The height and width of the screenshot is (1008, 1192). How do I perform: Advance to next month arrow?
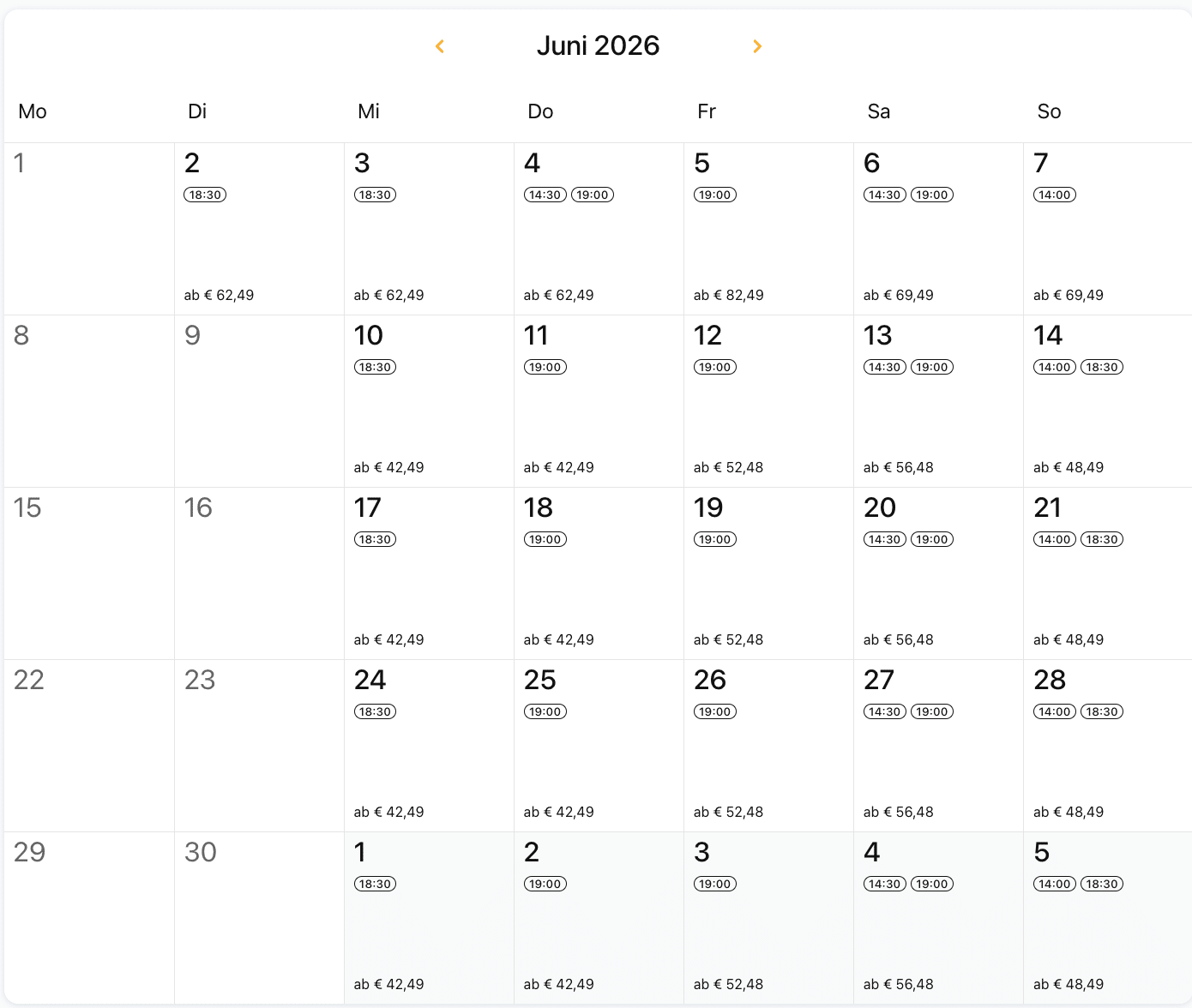(757, 46)
